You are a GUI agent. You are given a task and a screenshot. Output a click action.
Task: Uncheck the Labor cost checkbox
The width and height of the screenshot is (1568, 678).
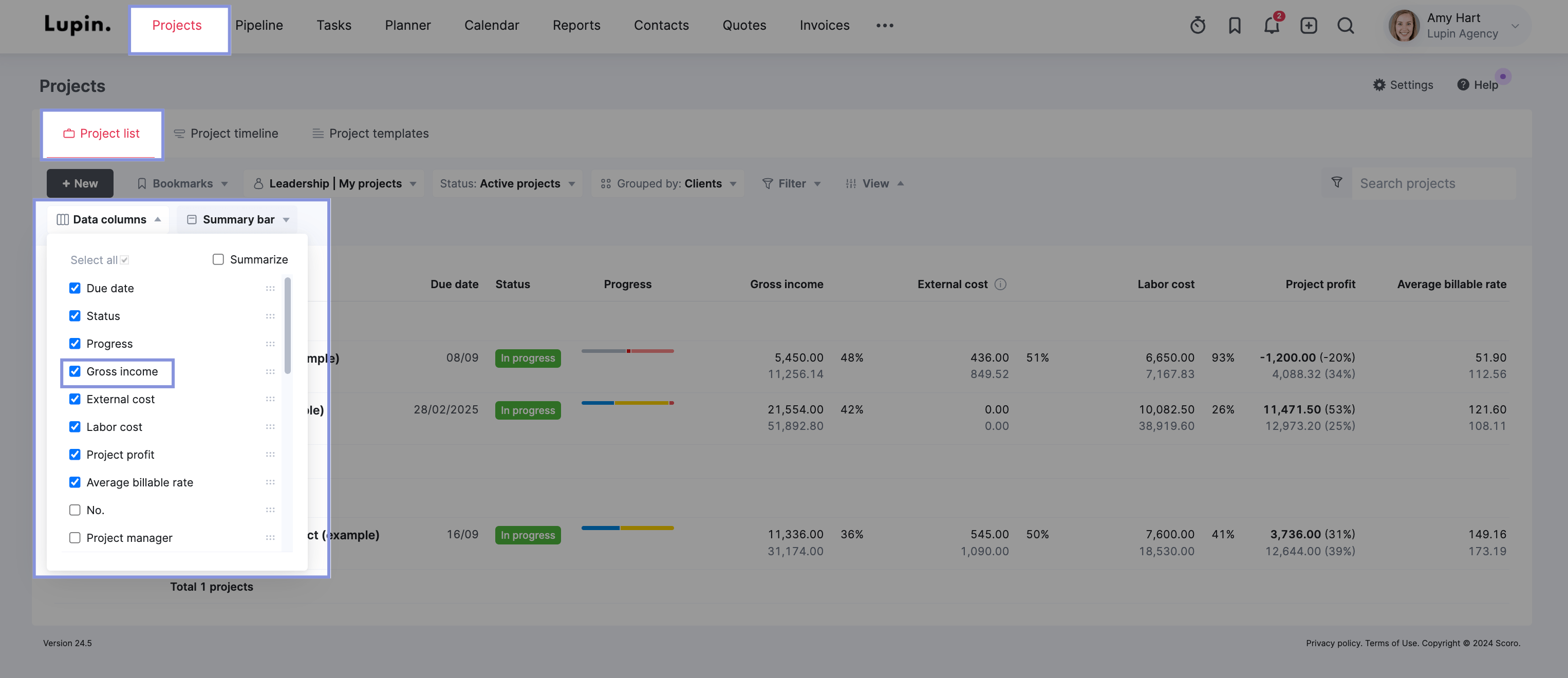75,427
